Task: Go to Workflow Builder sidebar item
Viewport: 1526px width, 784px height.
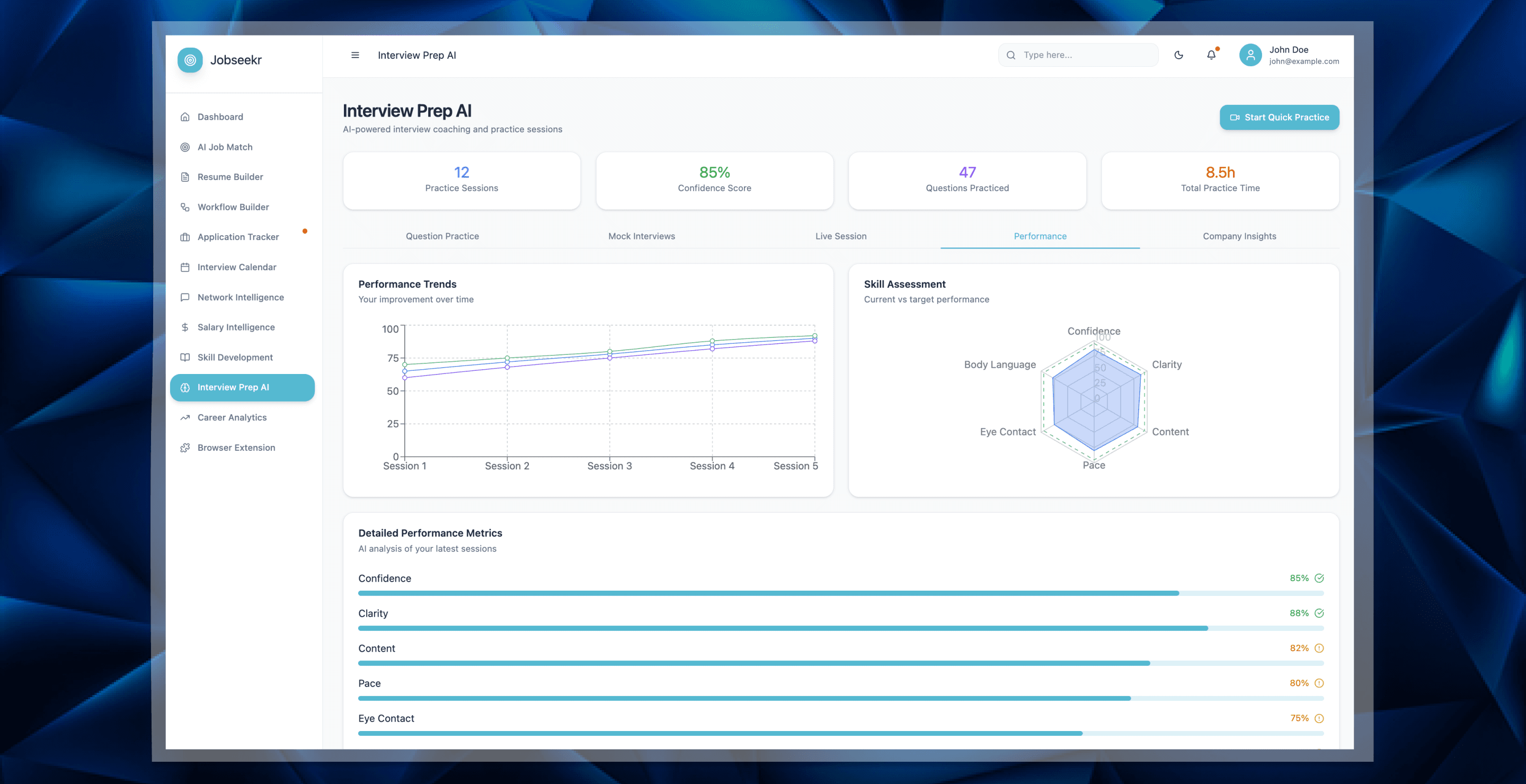Action: click(x=233, y=207)
